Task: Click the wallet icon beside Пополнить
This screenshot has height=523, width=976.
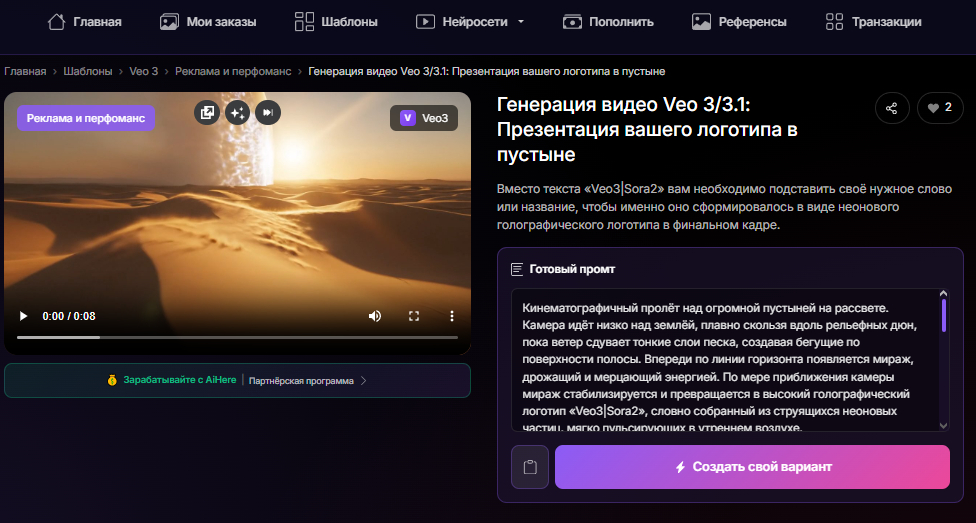Action: click(572, 22)
